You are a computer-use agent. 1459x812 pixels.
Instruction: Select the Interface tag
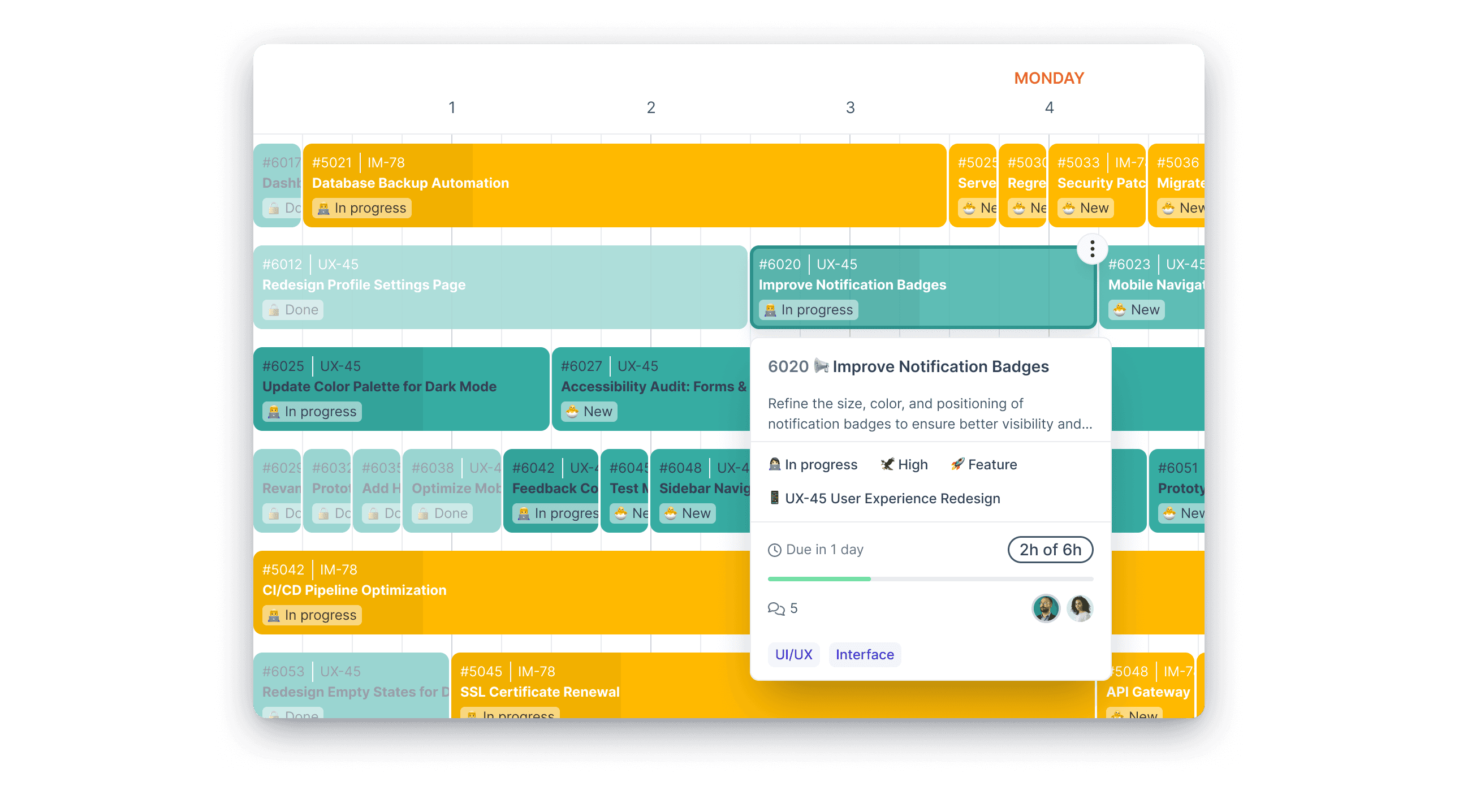pos(864,655)
